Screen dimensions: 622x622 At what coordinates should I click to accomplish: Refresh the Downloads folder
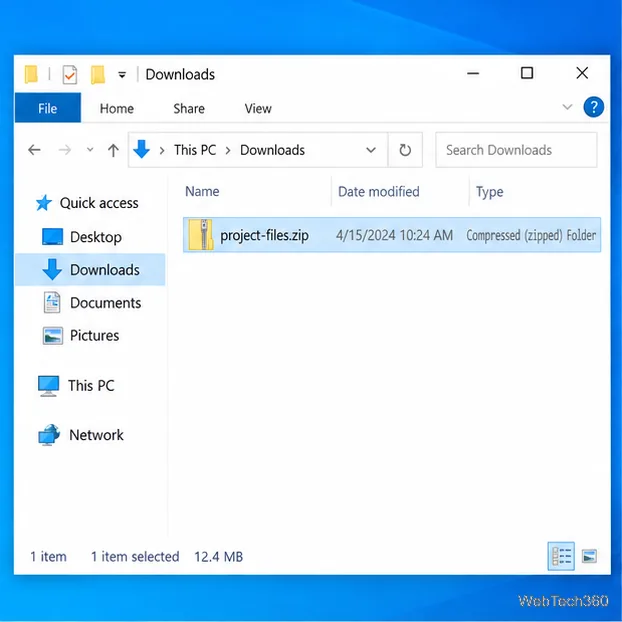click(x=405, y=150)
